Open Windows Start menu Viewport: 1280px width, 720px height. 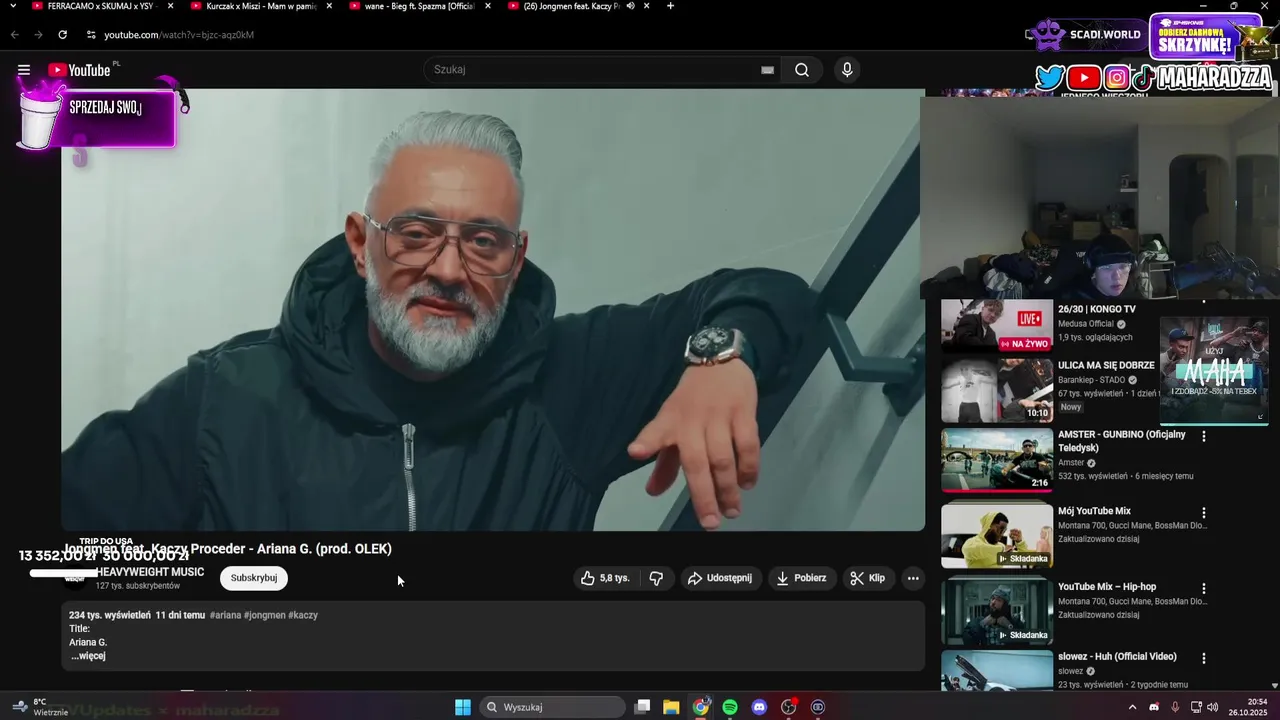coord(463,707)
